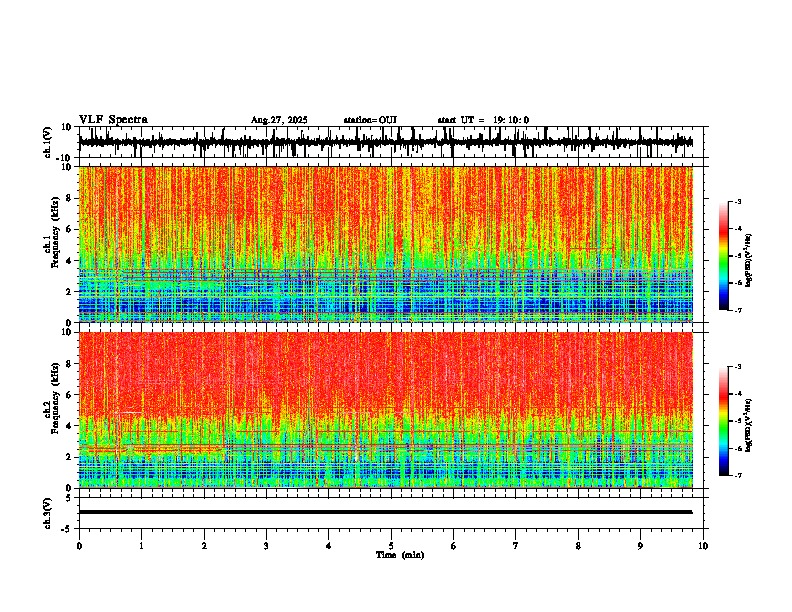Click the ch.1 voltage waveform trace
The image size is (792, 612).
385,142
